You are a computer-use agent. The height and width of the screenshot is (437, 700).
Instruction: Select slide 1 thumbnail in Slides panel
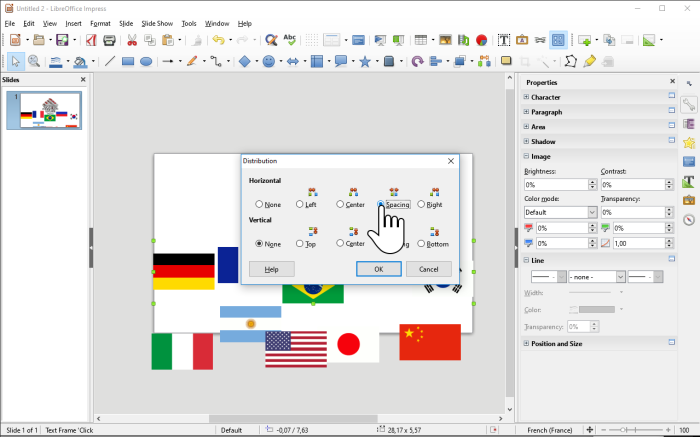click(x=50, y=110)
